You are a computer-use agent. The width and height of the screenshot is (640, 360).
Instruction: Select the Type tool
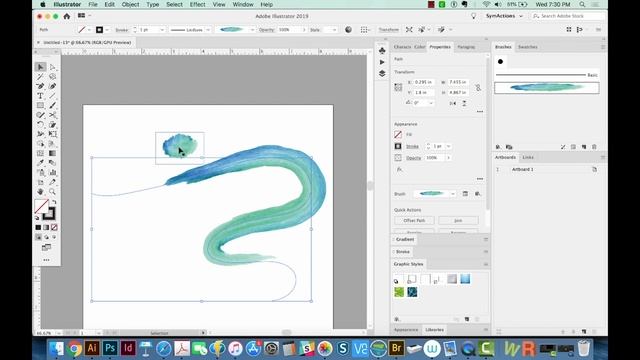click(40, 96)
